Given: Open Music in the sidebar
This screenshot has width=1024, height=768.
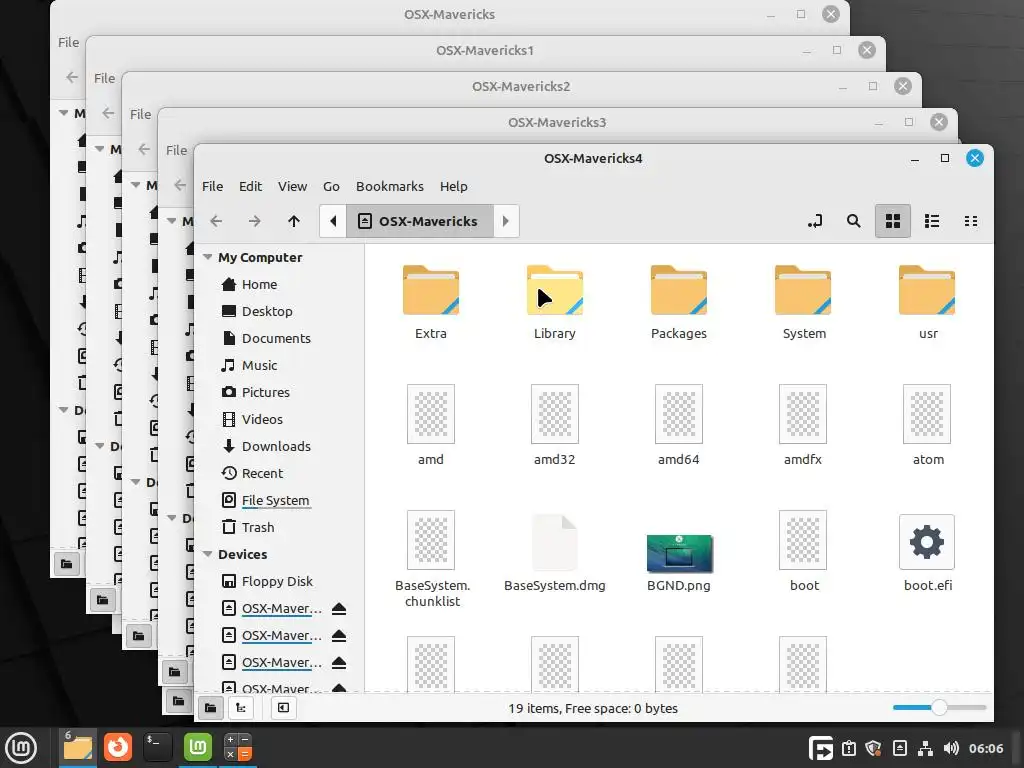Looking at the screenshot, I should coord(259,366).
